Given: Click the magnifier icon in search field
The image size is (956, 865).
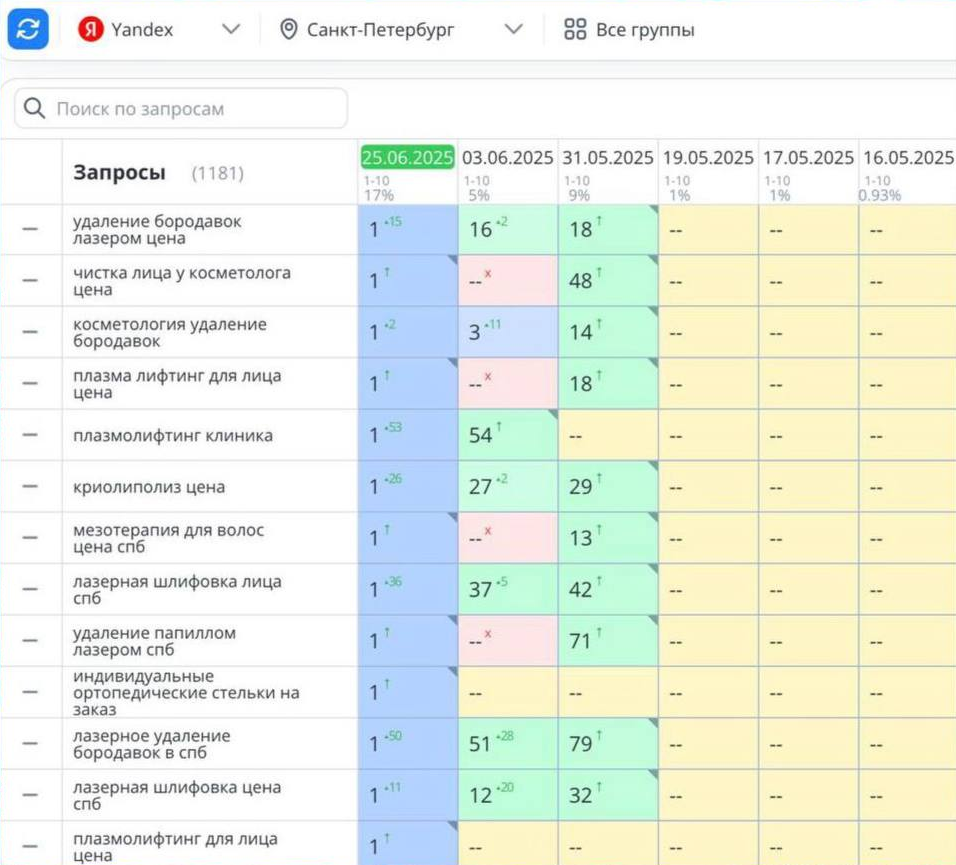Looking at the screenshot, I should point(34,109).
